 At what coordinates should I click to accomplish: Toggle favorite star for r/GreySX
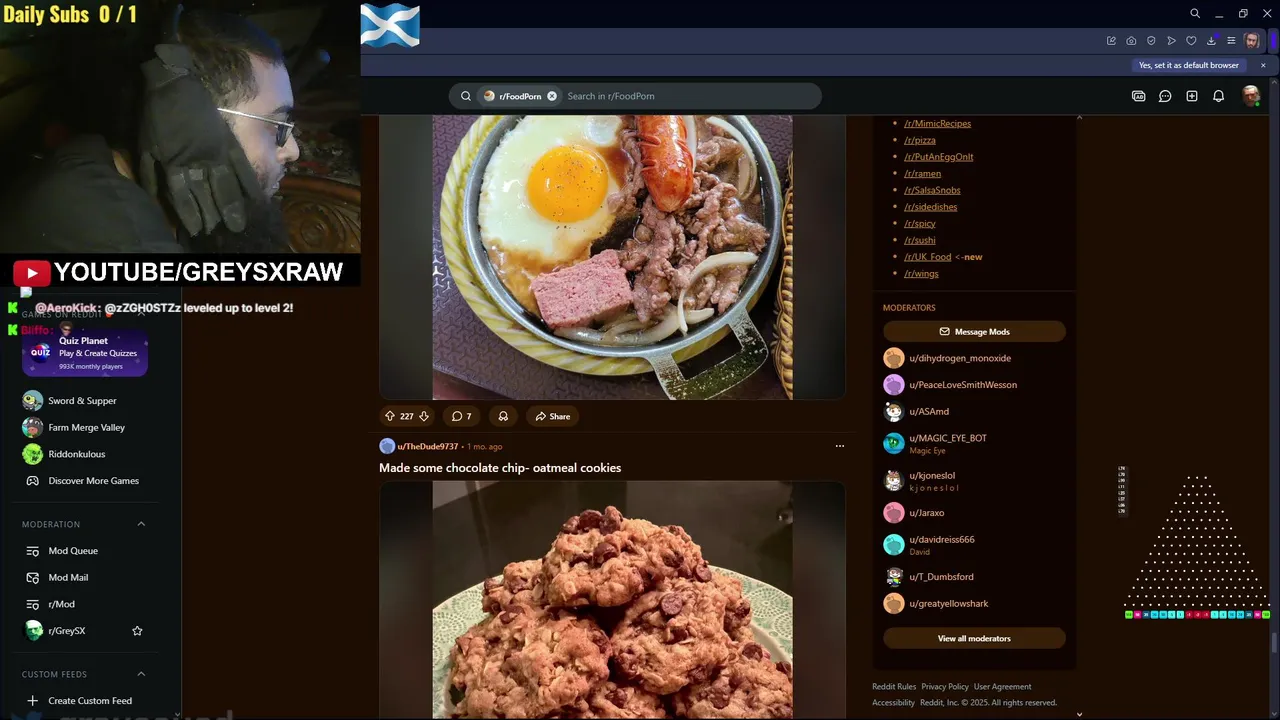[137, 631]
